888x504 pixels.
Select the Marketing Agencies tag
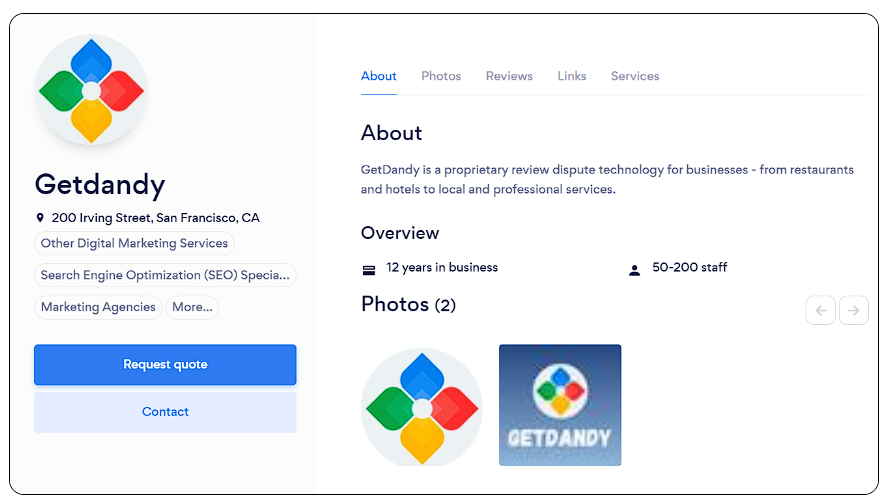tap(98, 307)
